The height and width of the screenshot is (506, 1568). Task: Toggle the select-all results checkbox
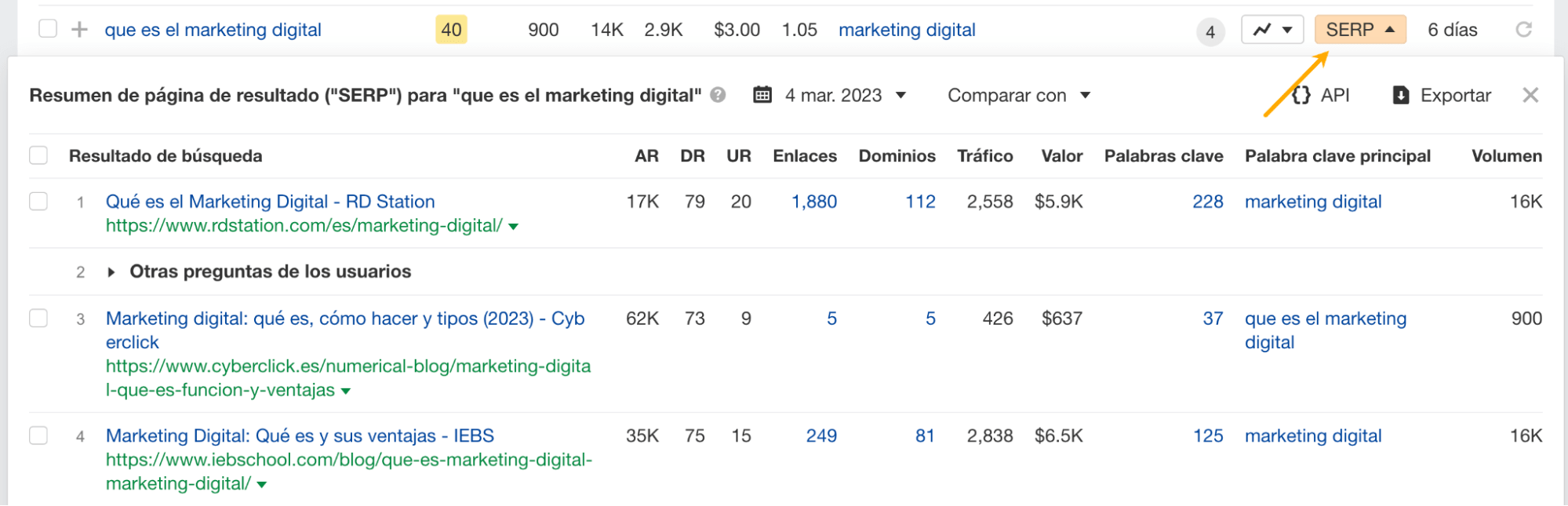[38, 155]
